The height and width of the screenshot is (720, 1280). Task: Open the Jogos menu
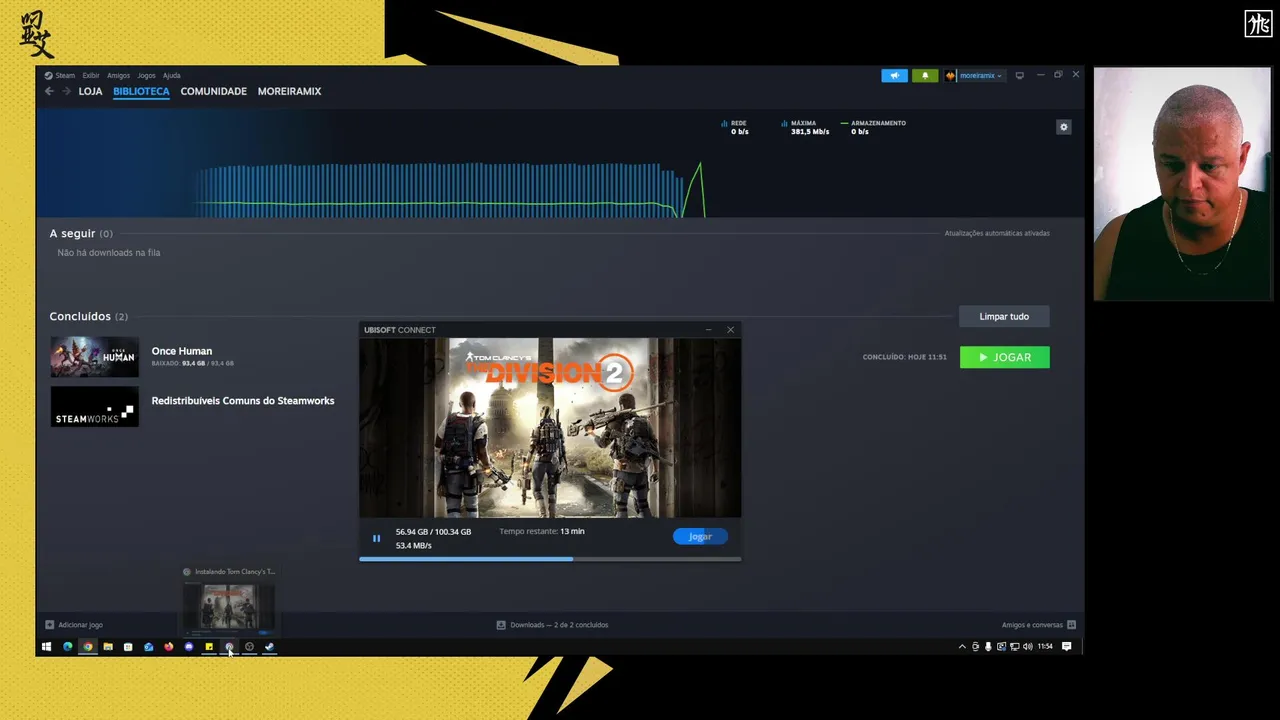[x=146, y=75]
